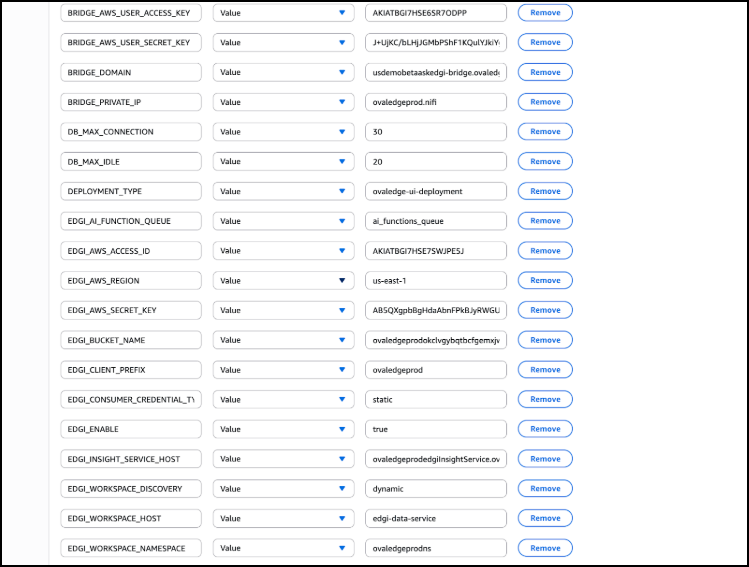
Task: Focus the us-east-1 region value field
Action: click(x=436, y=280)
